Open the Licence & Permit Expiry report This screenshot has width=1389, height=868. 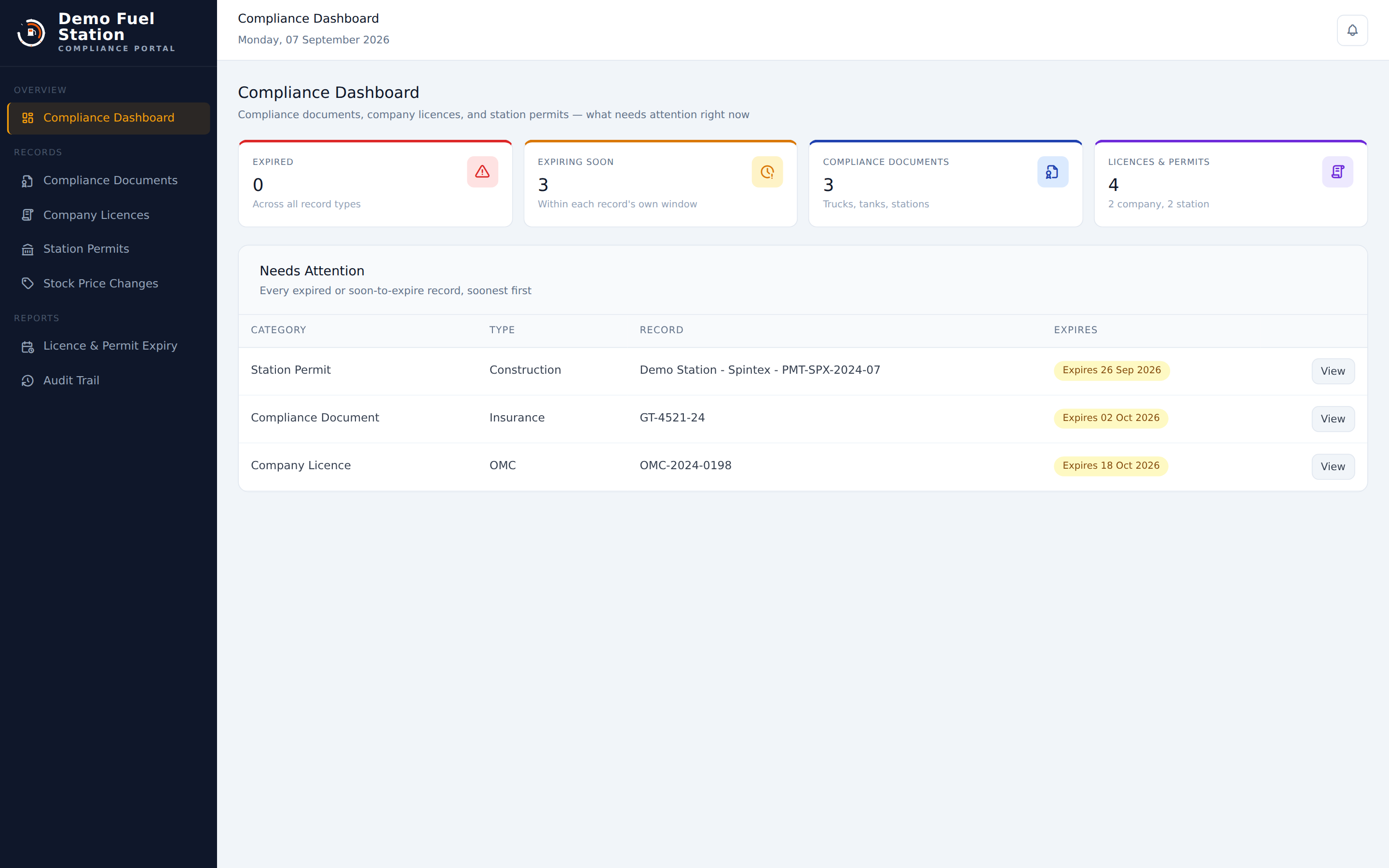109,346
